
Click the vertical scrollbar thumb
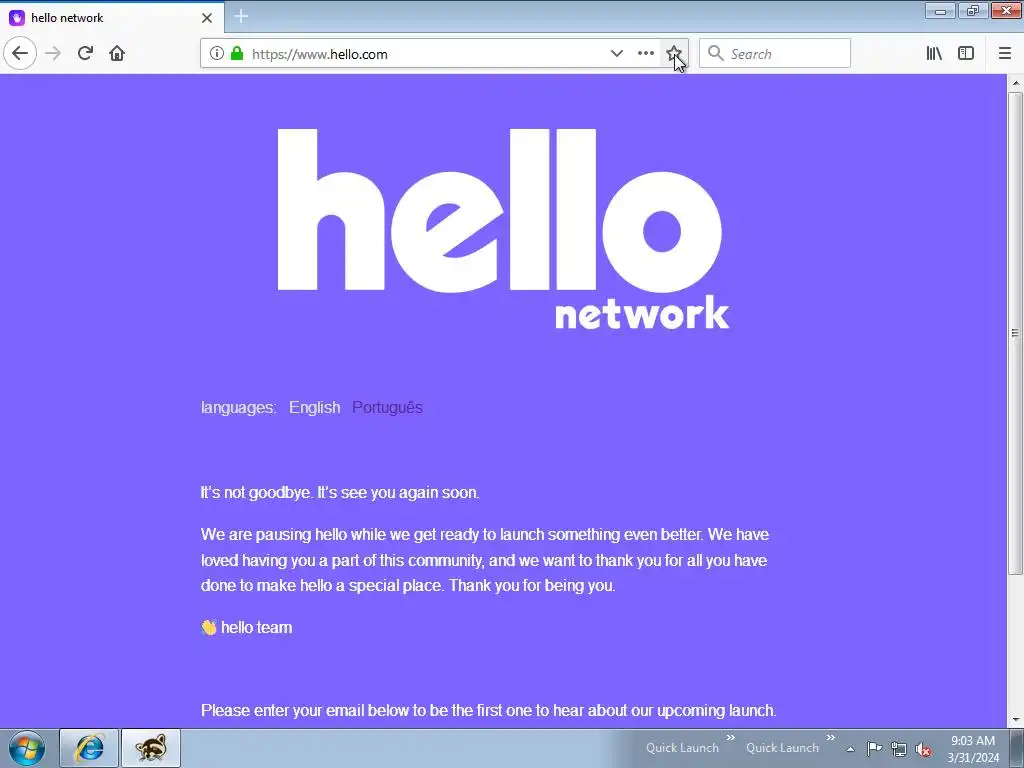[1015, 333]
